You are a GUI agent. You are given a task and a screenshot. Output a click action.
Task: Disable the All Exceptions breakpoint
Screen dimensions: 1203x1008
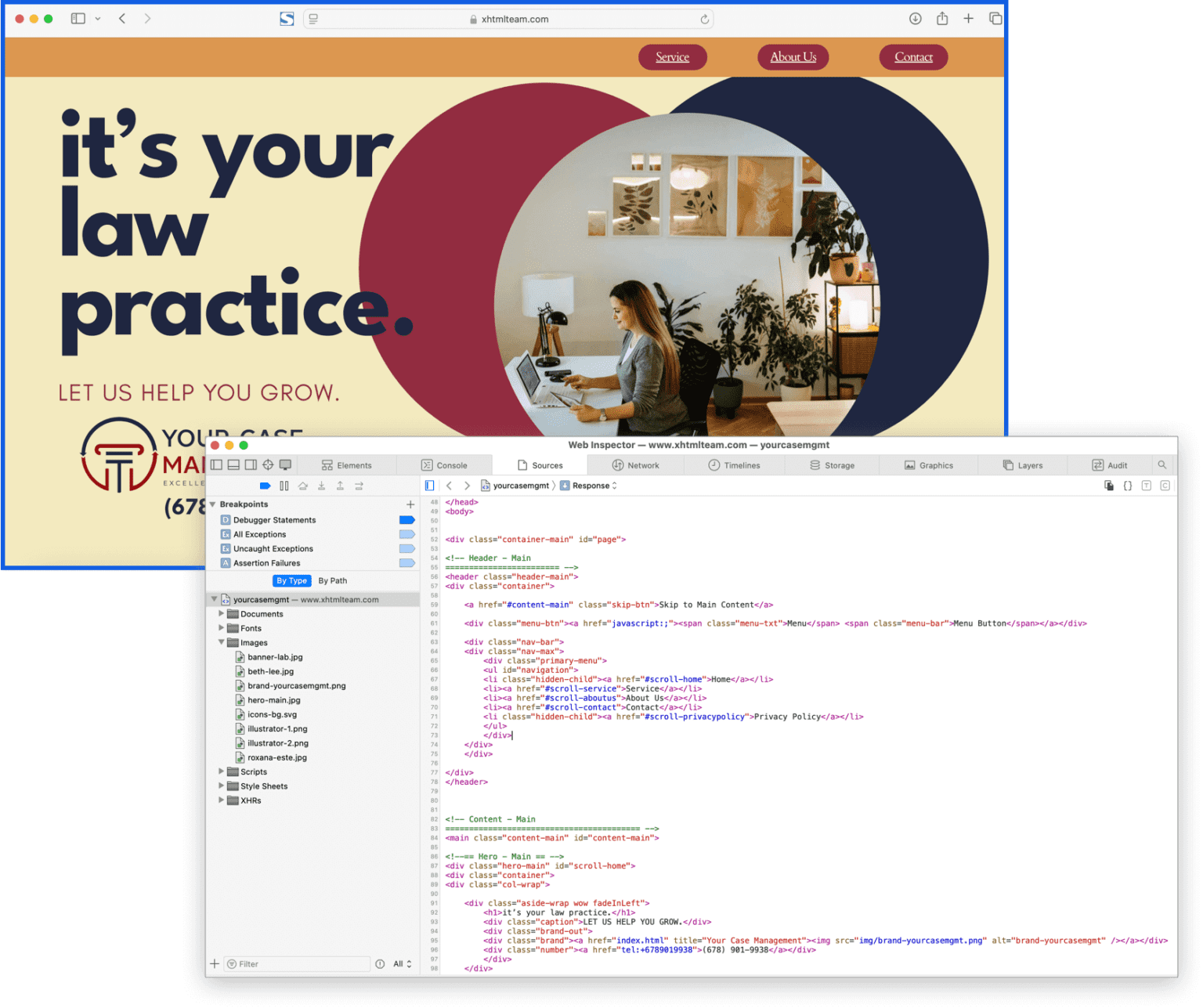[x=406, y=534]
